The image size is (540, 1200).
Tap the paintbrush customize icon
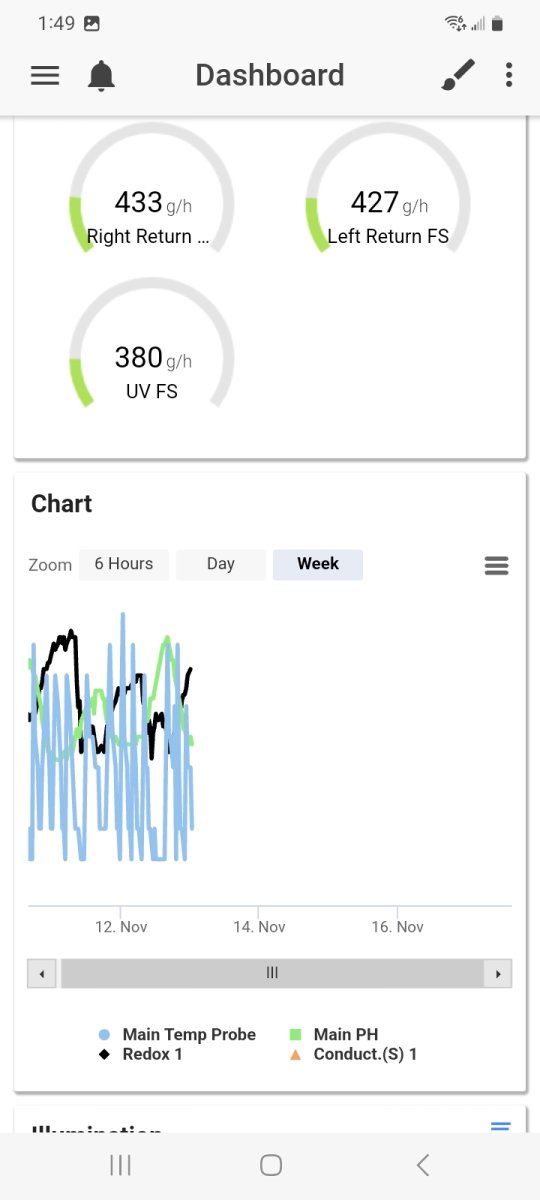(x=458, y=75)
